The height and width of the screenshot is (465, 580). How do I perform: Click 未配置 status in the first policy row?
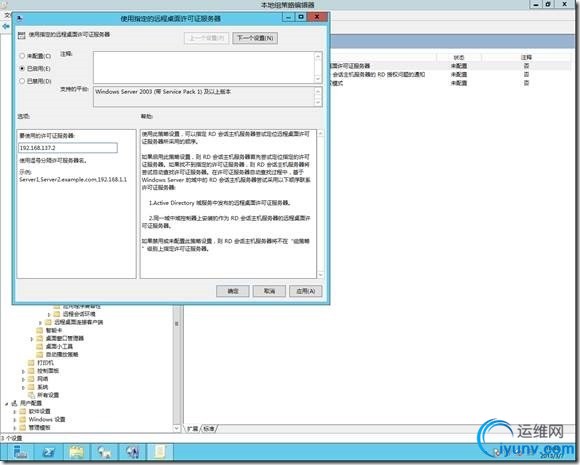pyautogui.click(x=459, y=66)
